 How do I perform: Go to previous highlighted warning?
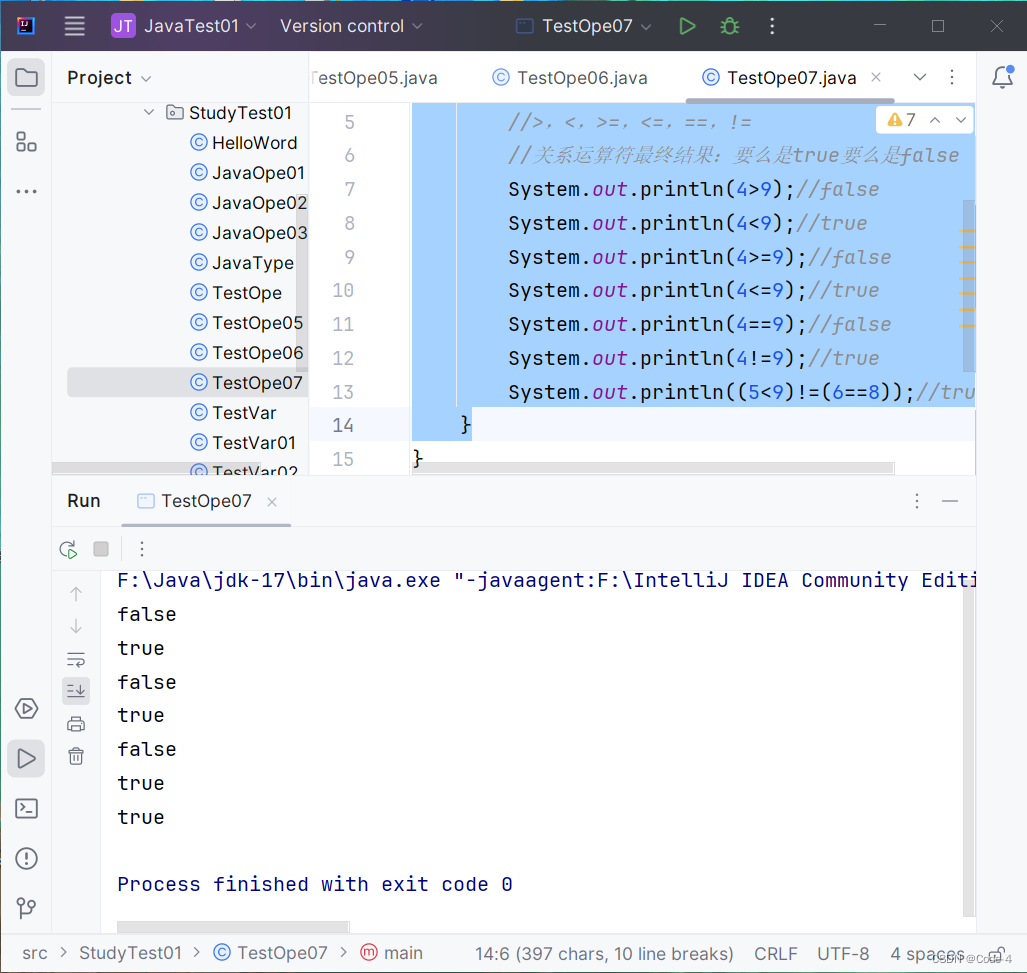pyautogui.click(x=935, y=120)
